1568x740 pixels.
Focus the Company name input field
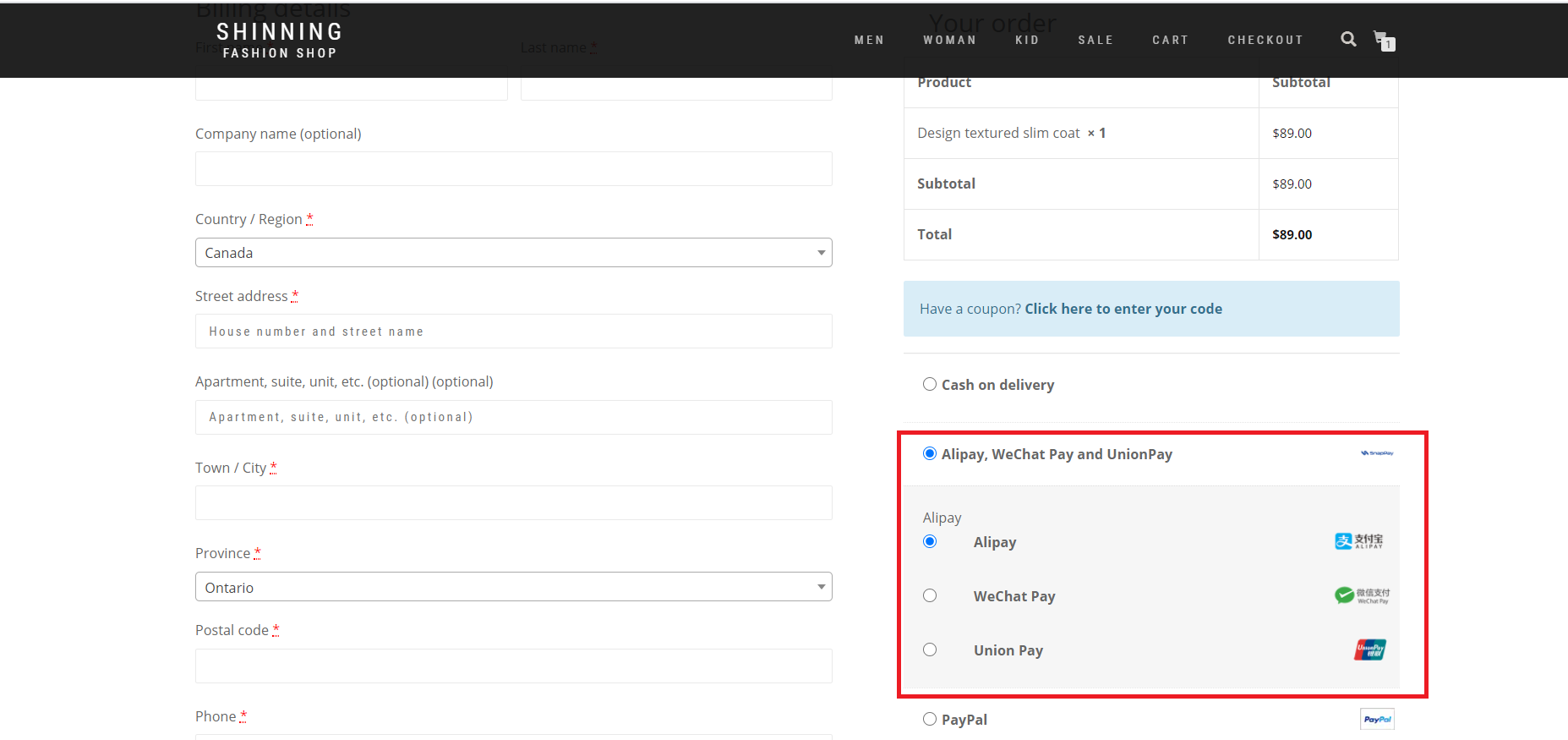tap(514, 169)
